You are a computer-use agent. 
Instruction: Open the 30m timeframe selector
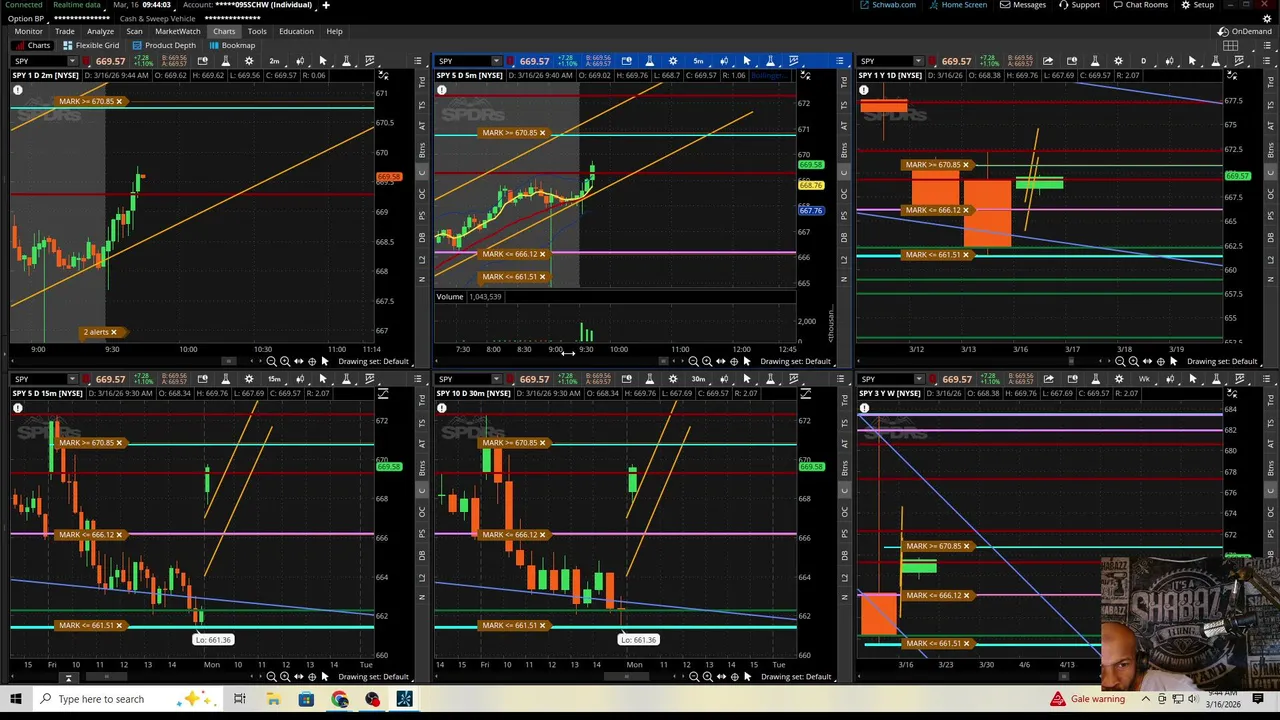point(698,379)
